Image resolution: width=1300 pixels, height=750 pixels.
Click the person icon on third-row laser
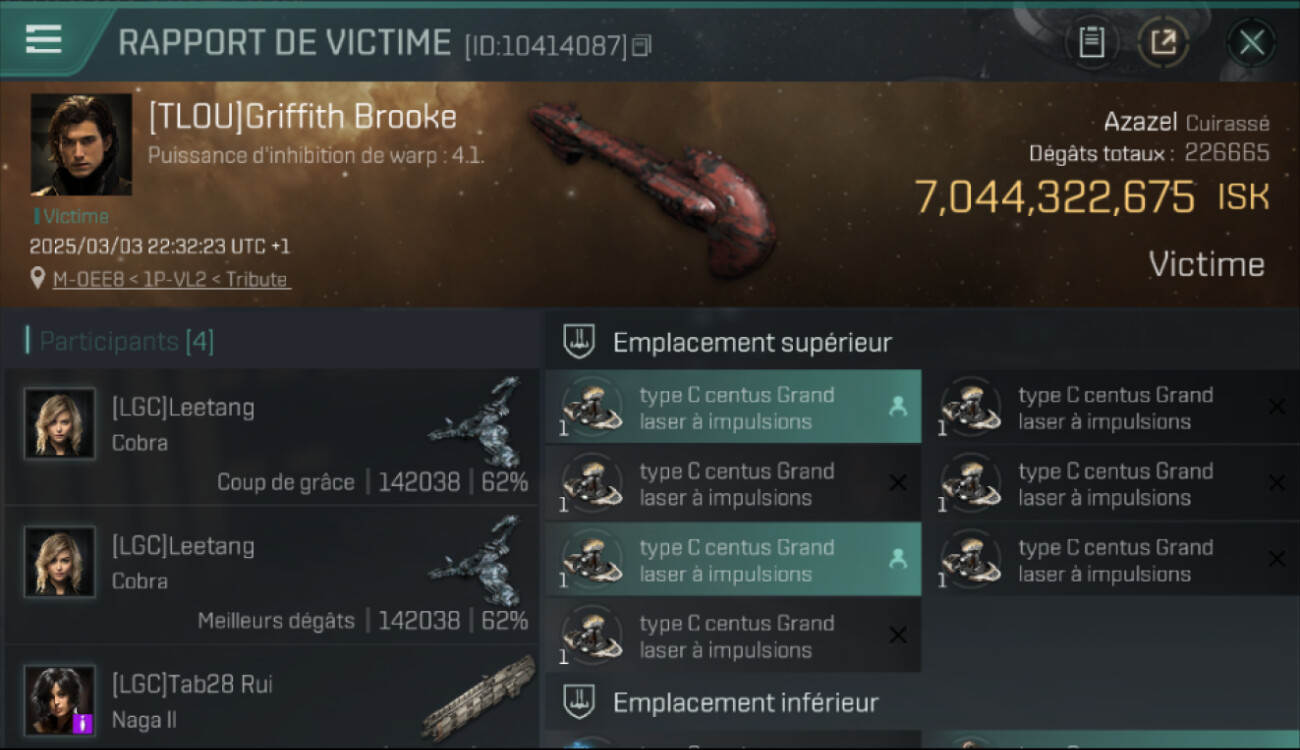(897, 559)
